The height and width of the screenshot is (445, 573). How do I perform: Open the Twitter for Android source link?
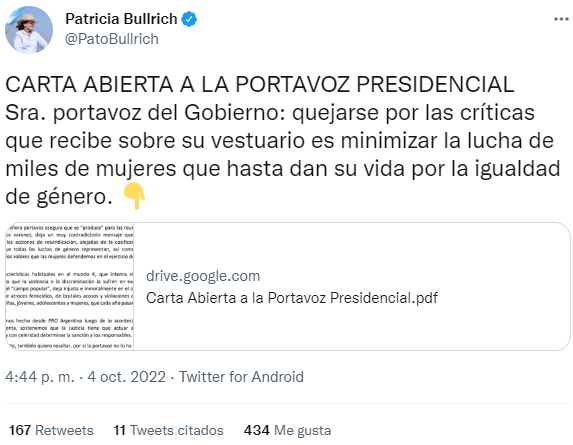pos(241,377)
